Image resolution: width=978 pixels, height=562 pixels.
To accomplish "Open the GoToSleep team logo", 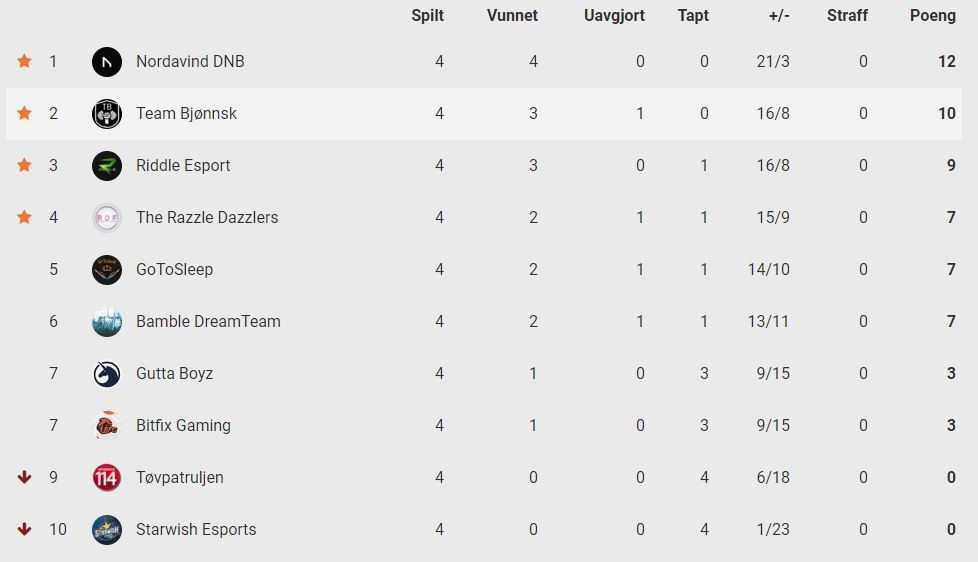I will point(107,269).
